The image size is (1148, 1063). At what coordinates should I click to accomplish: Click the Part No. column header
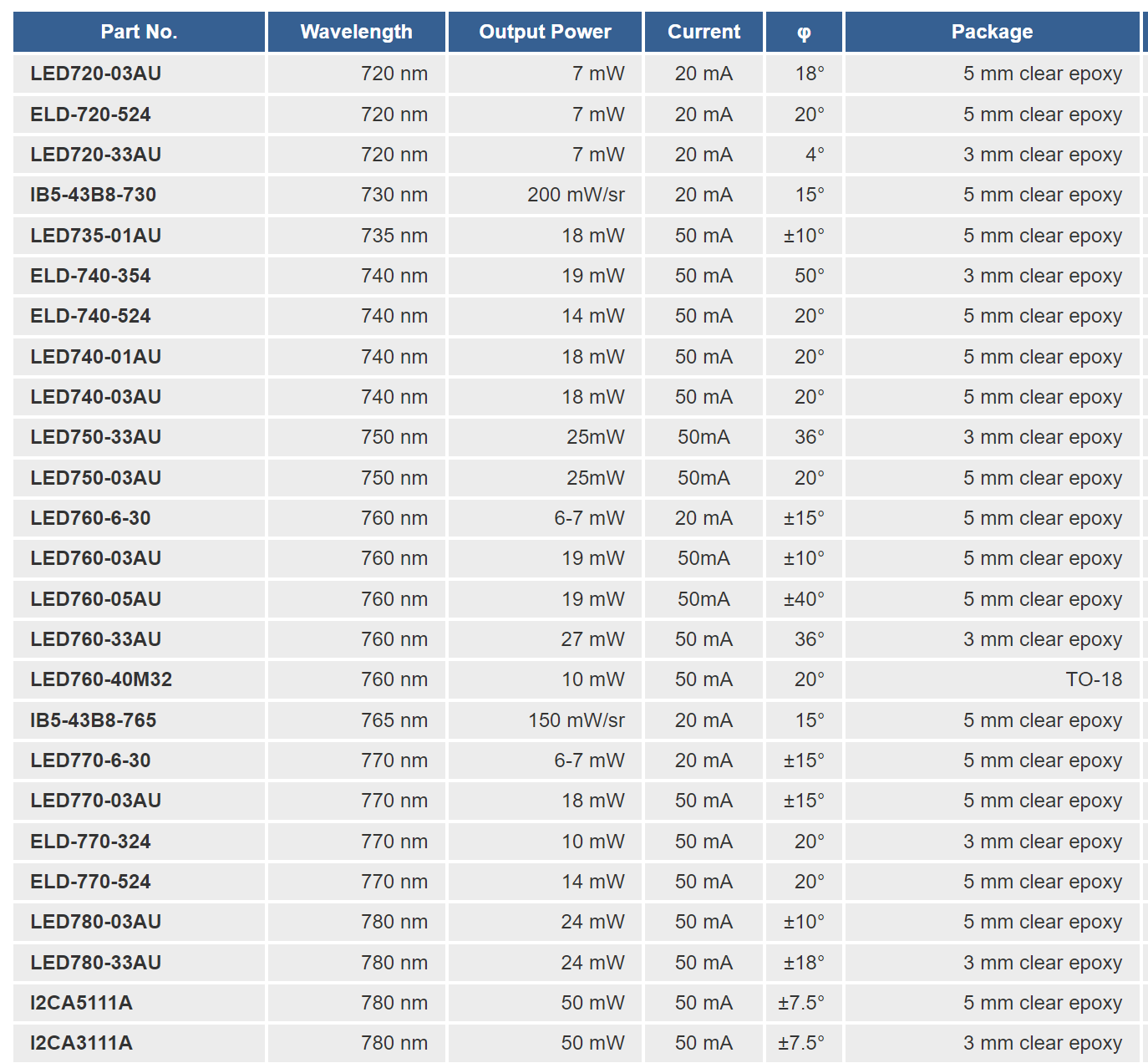click(x=139, y=32)
